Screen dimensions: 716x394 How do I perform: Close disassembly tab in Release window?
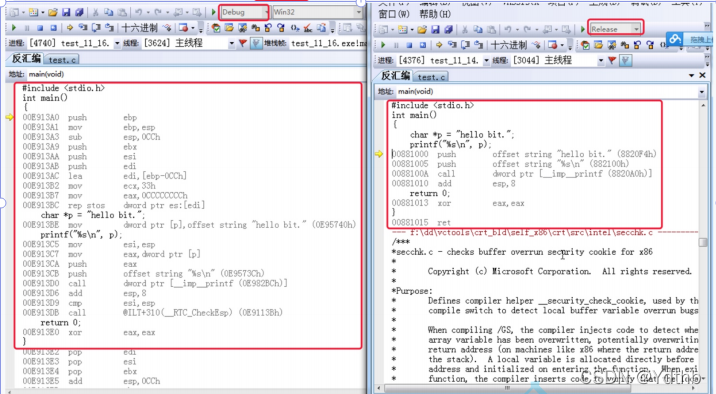[702, 75]
